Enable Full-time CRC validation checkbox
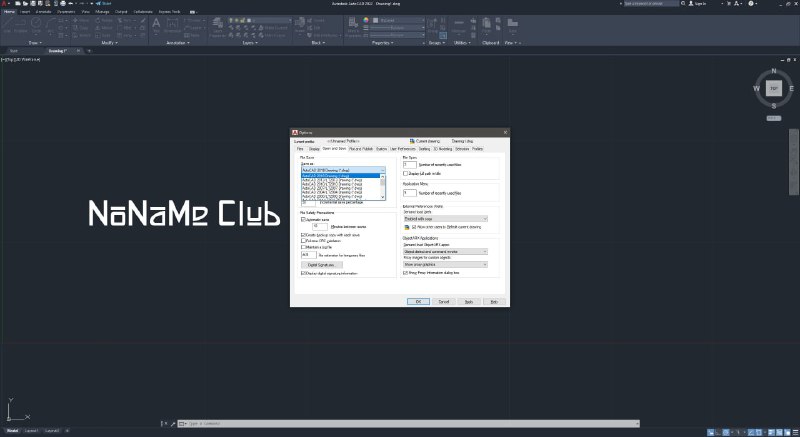Image resolution: width=800 pixels, height=437 pixels. click(304, 241)
